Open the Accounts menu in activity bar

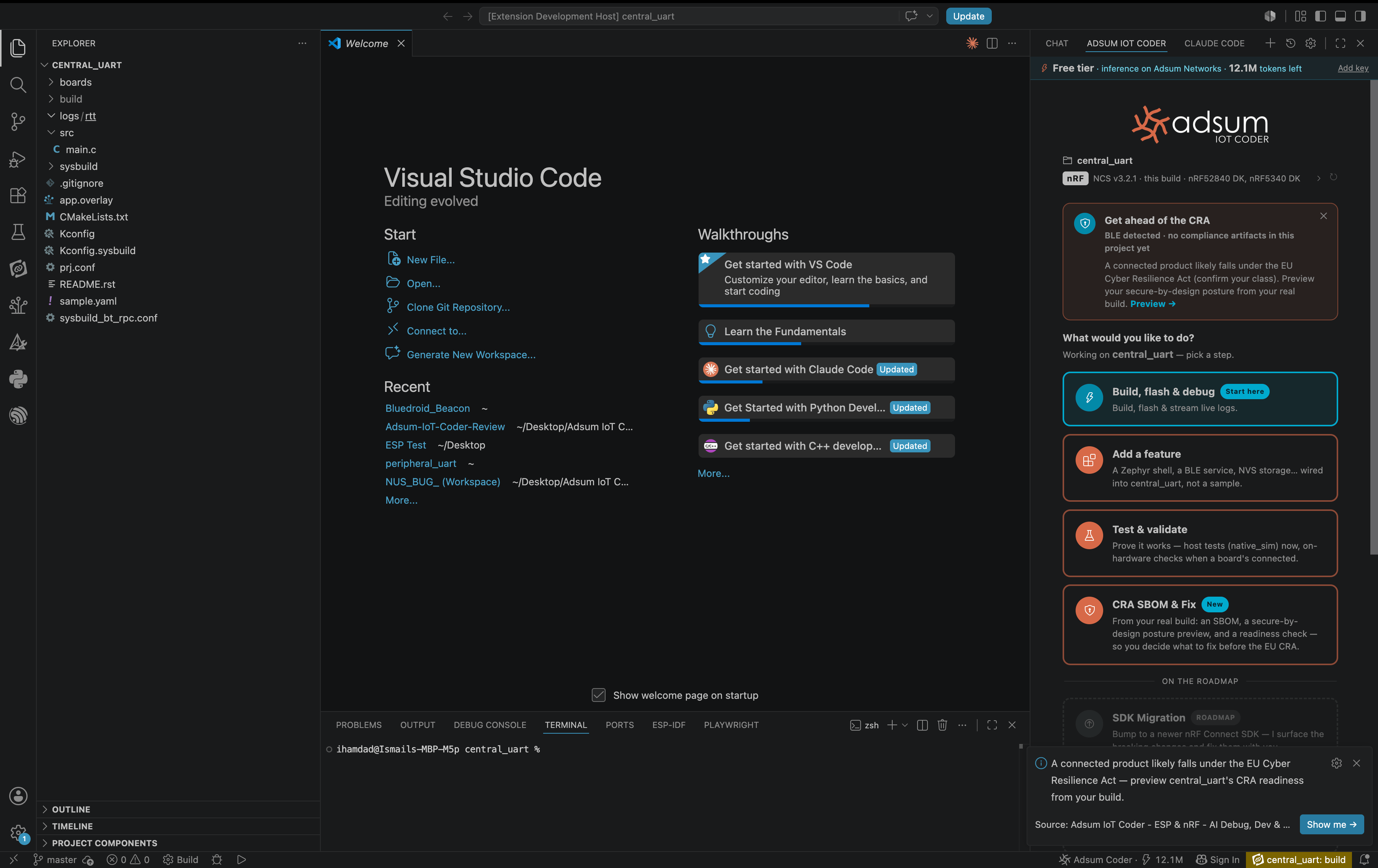(x=18, y=796)
